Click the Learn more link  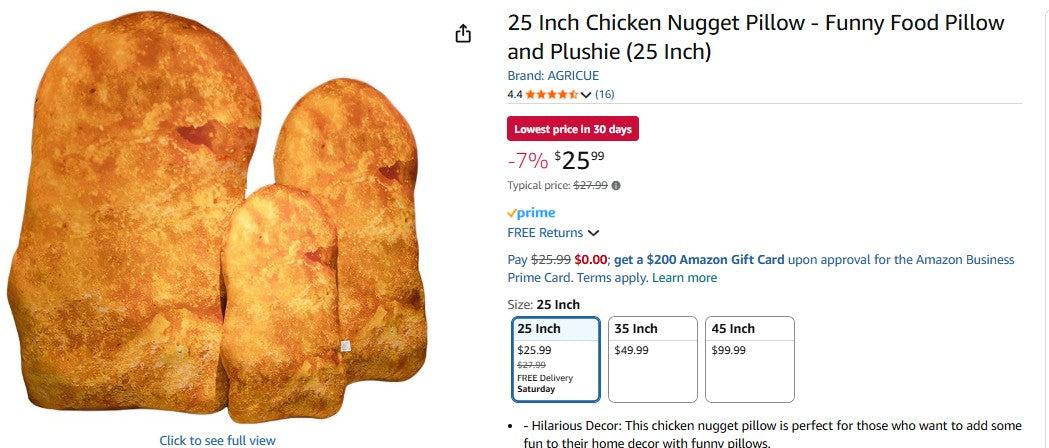click(x=684, y=278)
